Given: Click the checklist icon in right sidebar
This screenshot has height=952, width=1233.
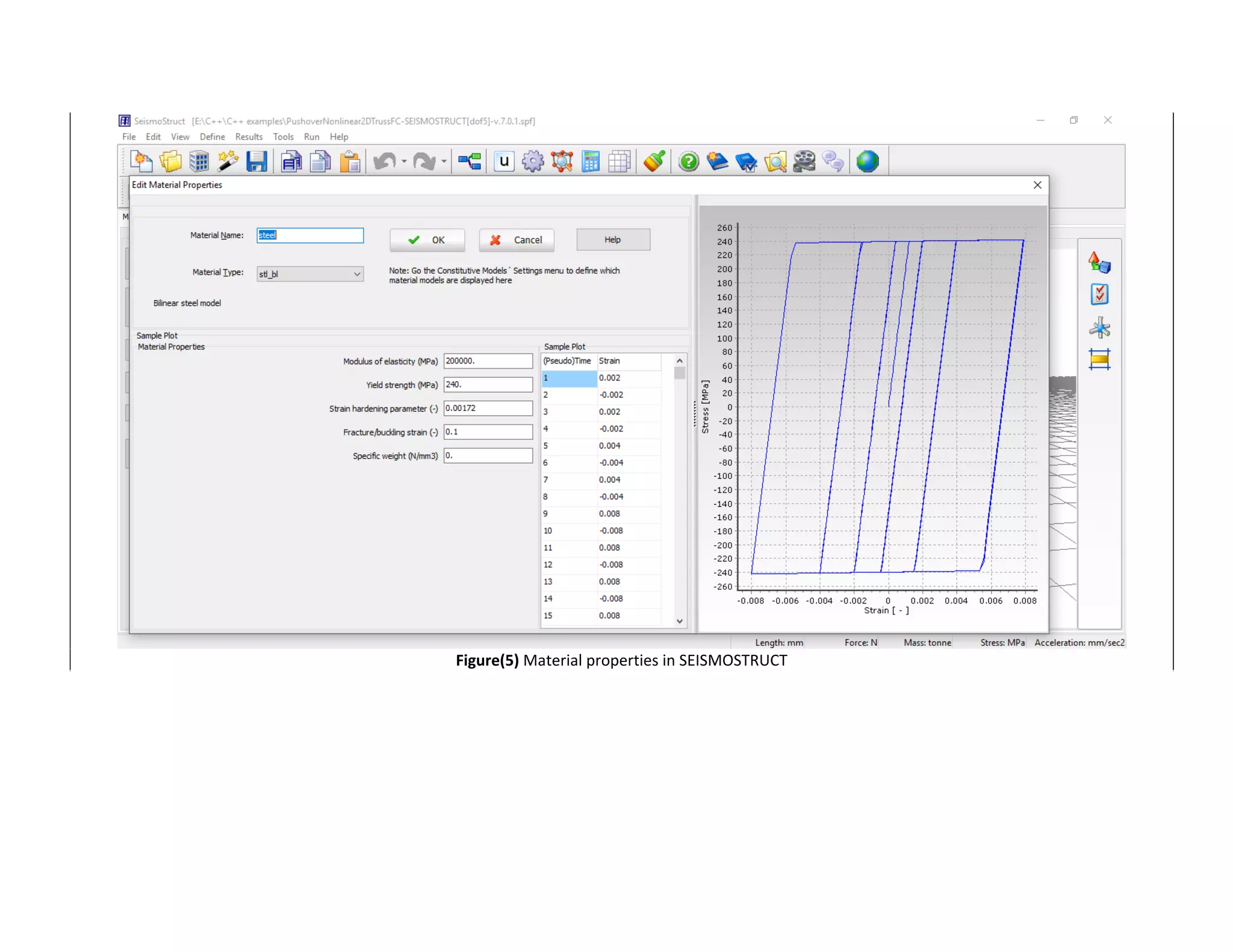Looking at the screenshot, I should [x=1099, y=294].
